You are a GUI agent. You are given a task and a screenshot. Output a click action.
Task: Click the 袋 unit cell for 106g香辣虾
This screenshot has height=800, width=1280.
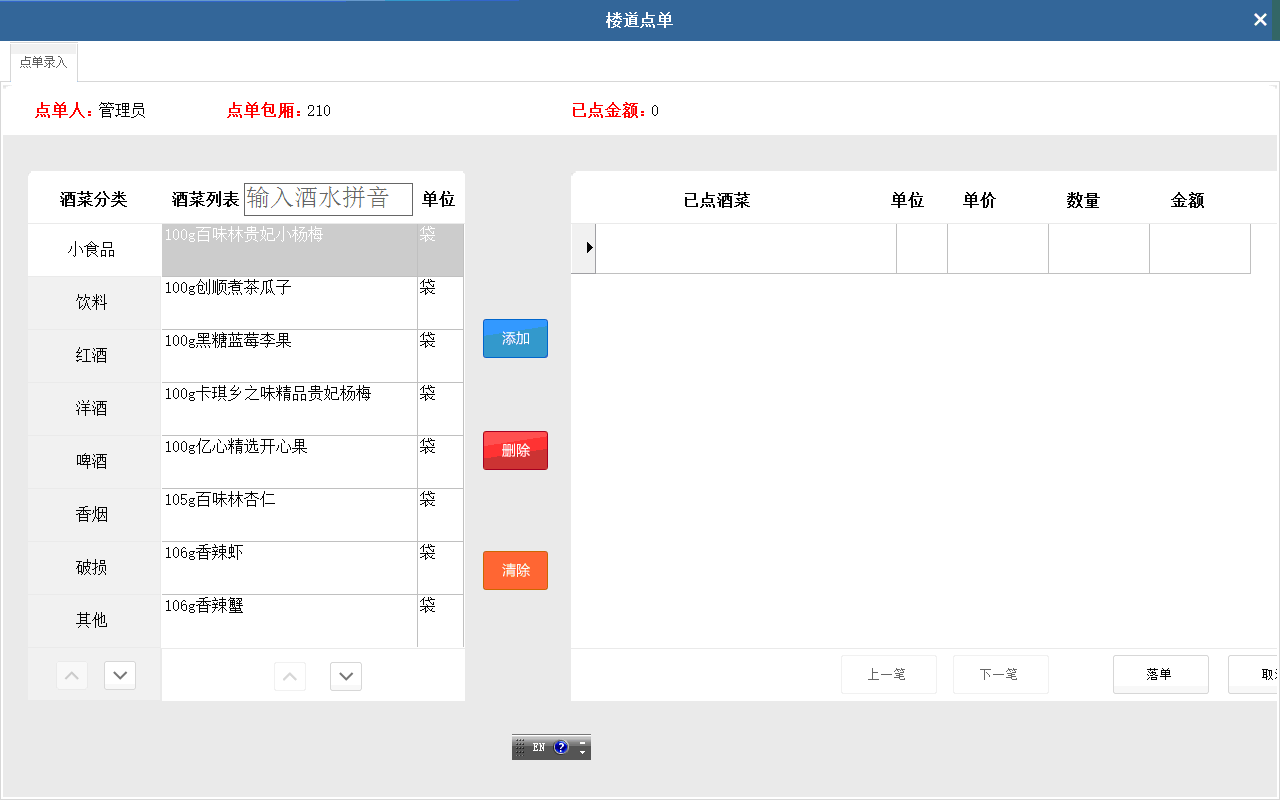point(440,568)
